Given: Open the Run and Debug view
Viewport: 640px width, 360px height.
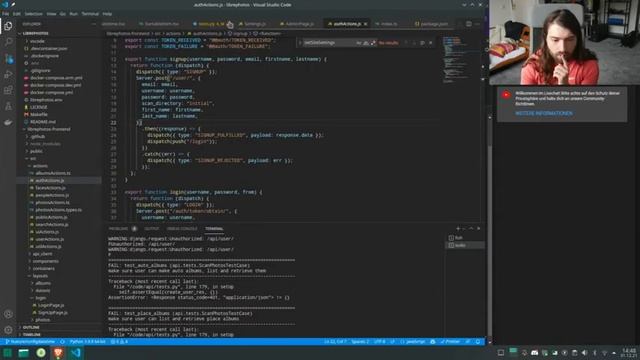Looking at the screenshot, I should pos(8,75).
